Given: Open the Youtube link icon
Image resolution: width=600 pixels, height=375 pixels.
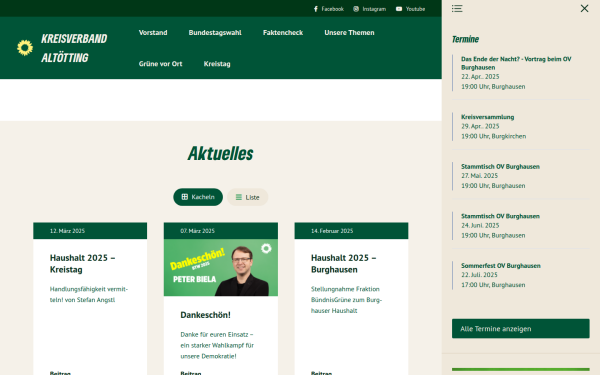Looking at the screenshot, I should (399, 9).
